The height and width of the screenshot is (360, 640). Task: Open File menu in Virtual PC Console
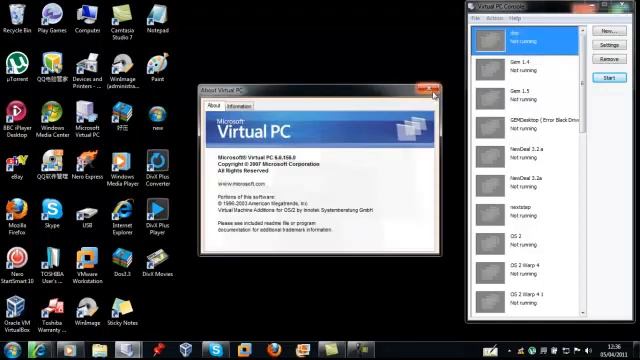click(x=476, y=18)
